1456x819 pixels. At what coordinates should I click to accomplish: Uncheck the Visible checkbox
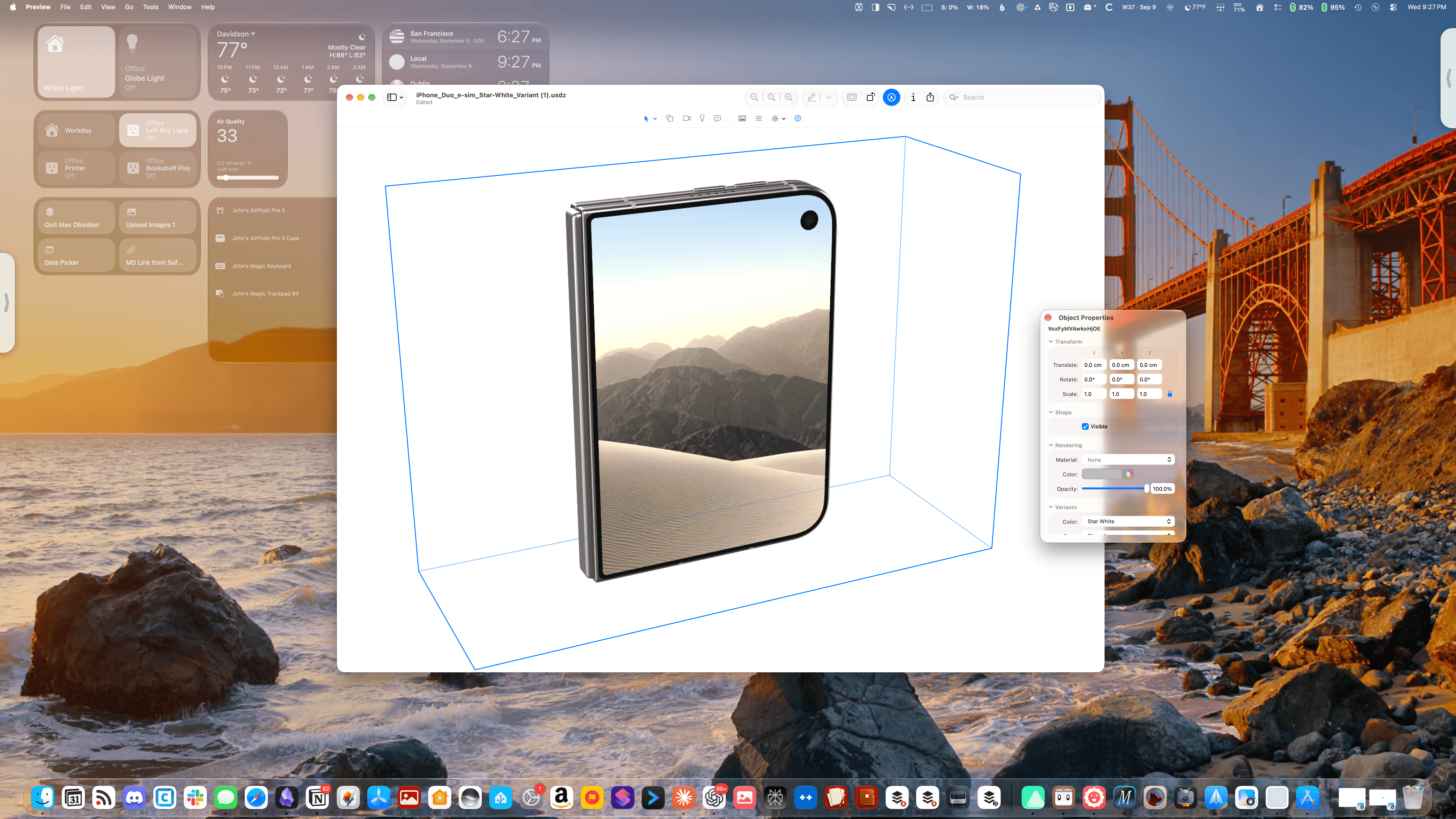(x=1085, y=427)
